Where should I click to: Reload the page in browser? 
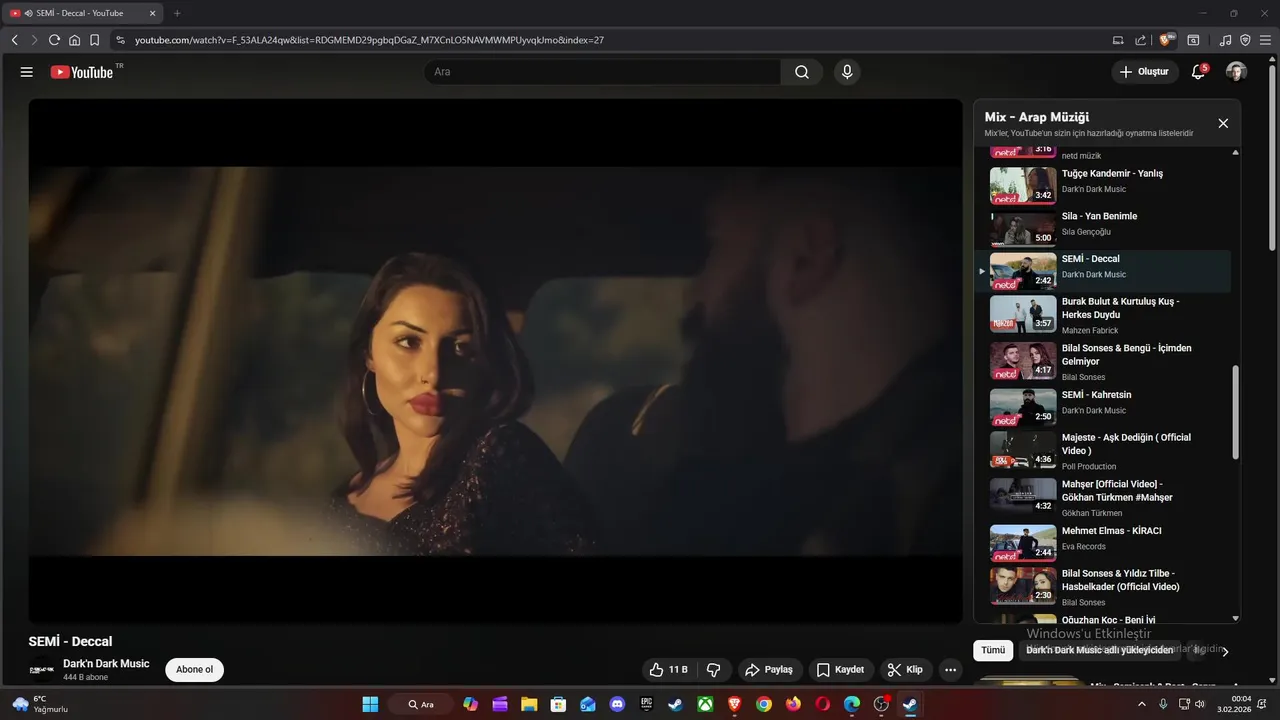[54, 40]
